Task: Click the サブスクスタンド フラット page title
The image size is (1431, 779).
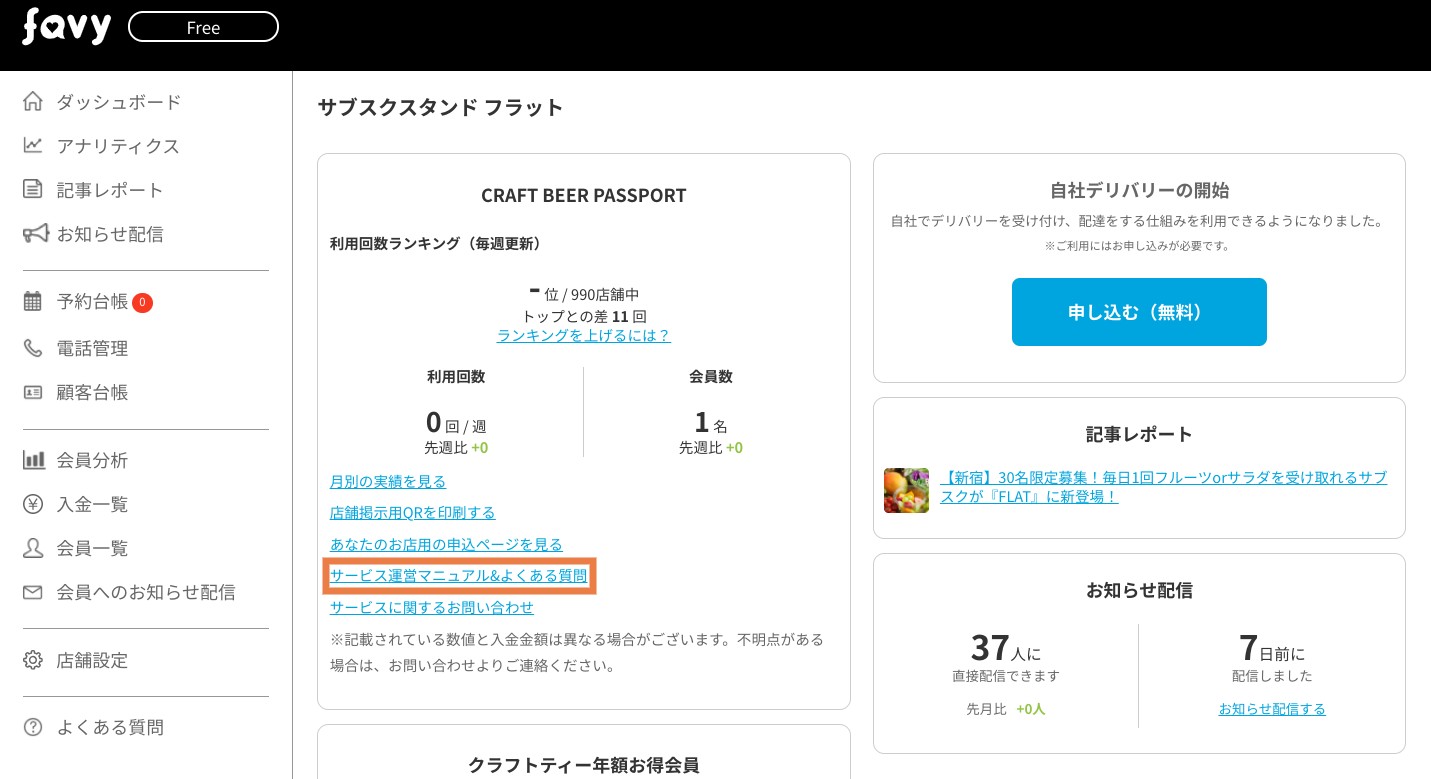Action: pos(441,107)
